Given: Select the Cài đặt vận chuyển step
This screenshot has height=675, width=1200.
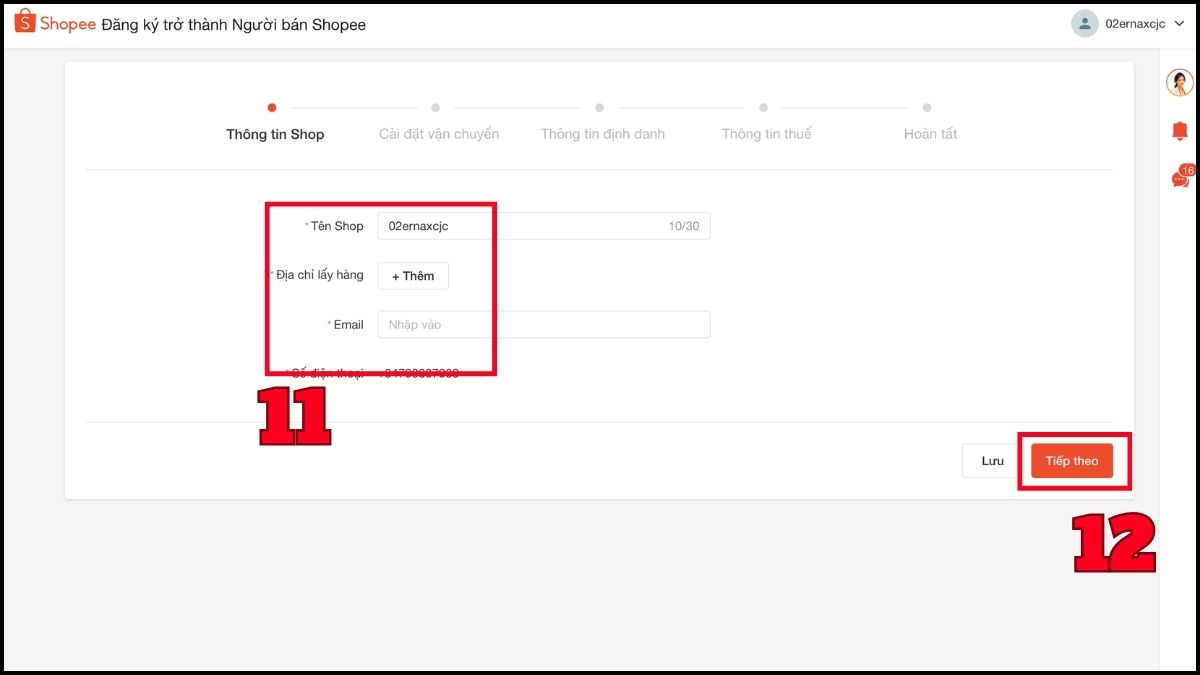Looking at the screenshot, I should pos(439,134).
